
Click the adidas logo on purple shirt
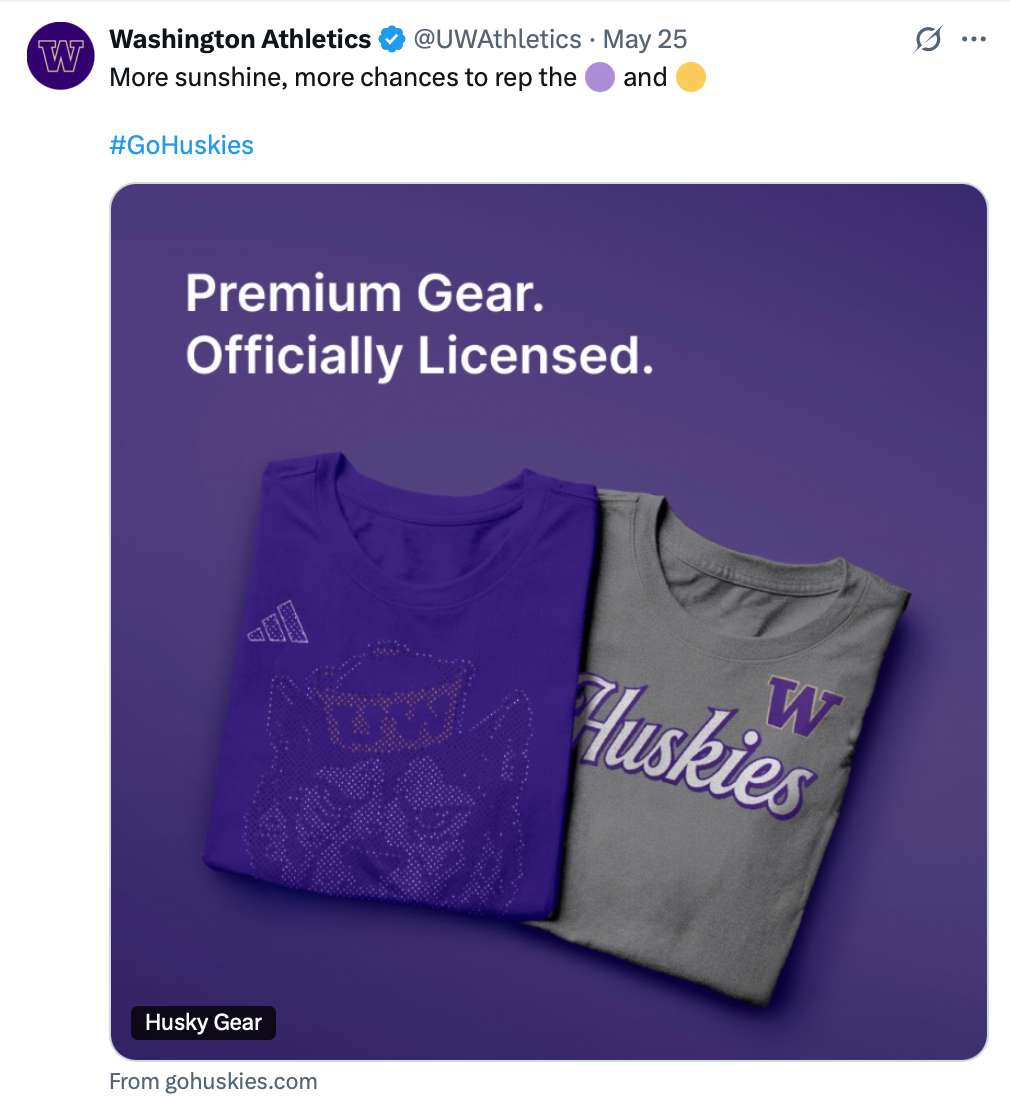point(278,622)
